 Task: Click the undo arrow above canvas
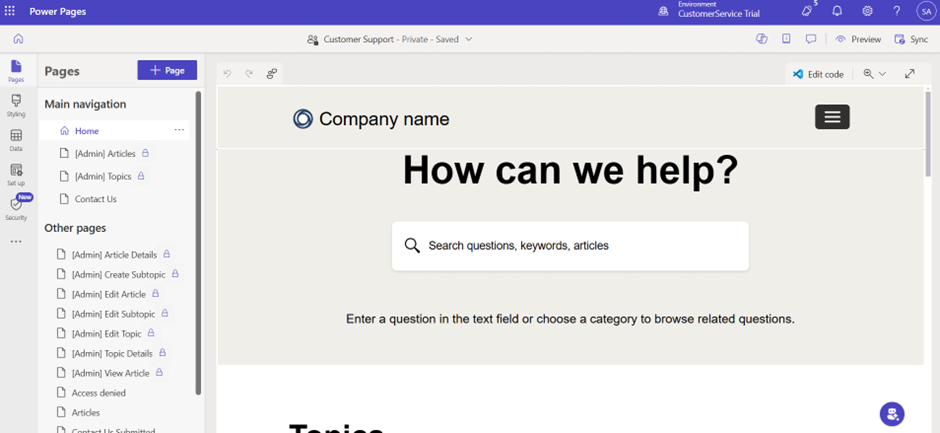point(227,74)
